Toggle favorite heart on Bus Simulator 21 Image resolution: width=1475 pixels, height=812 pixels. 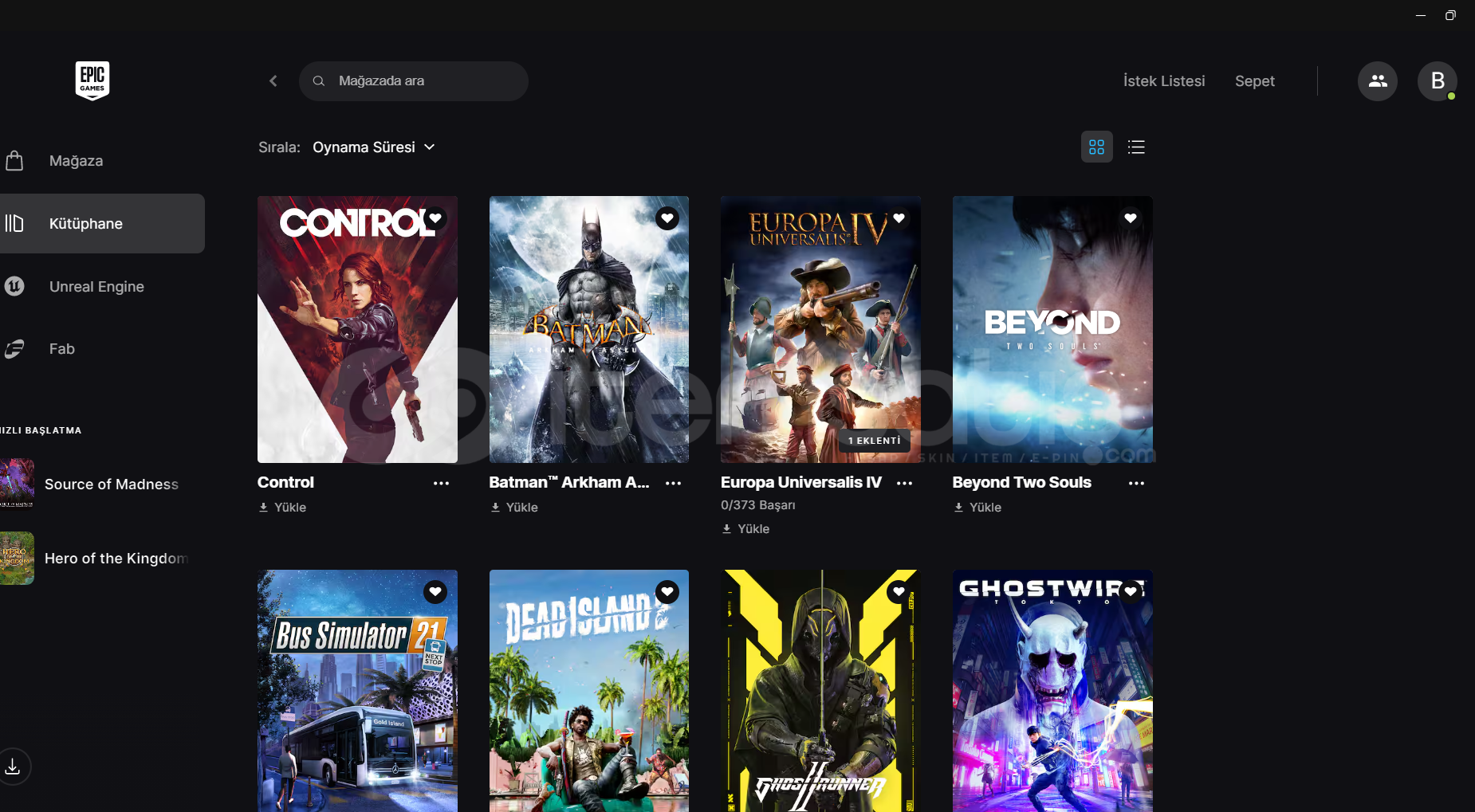pos(435,592)
